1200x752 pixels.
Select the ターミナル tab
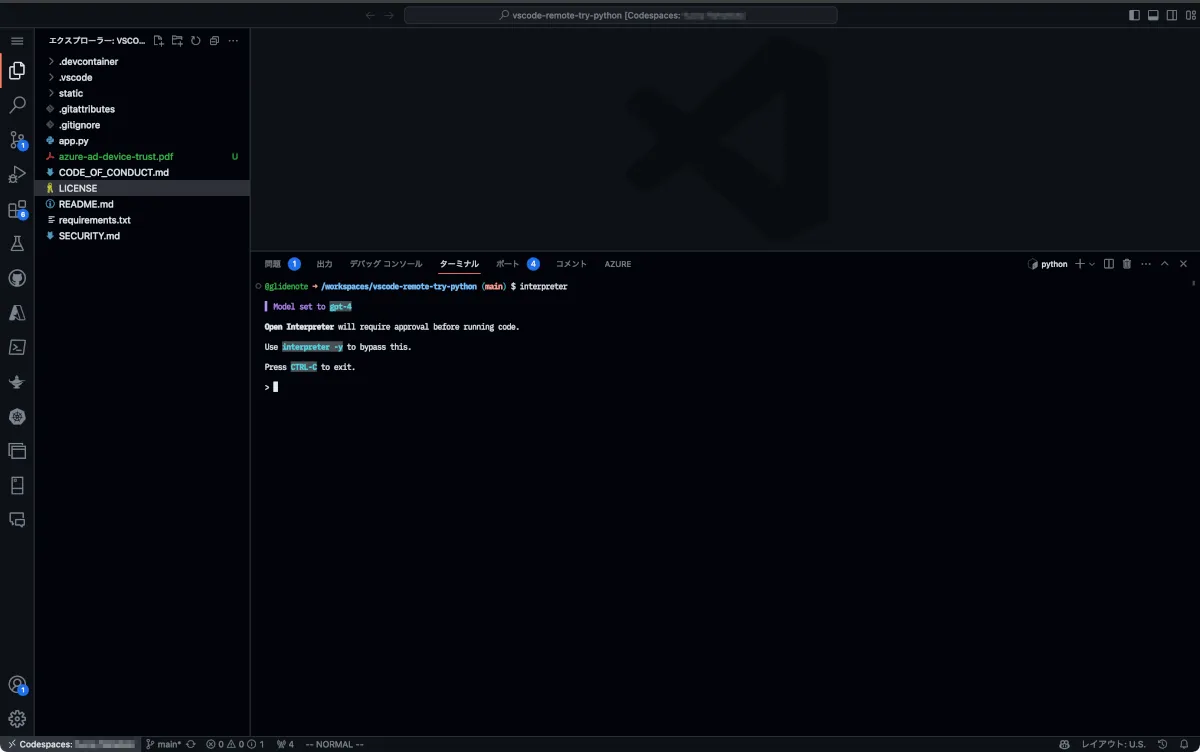pos(460,264)
